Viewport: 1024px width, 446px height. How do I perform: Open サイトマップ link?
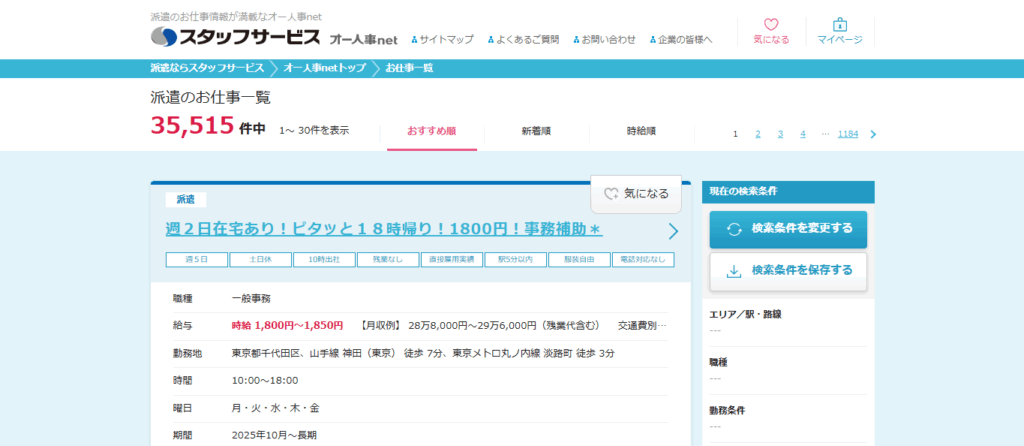click(x=446, y=40)
